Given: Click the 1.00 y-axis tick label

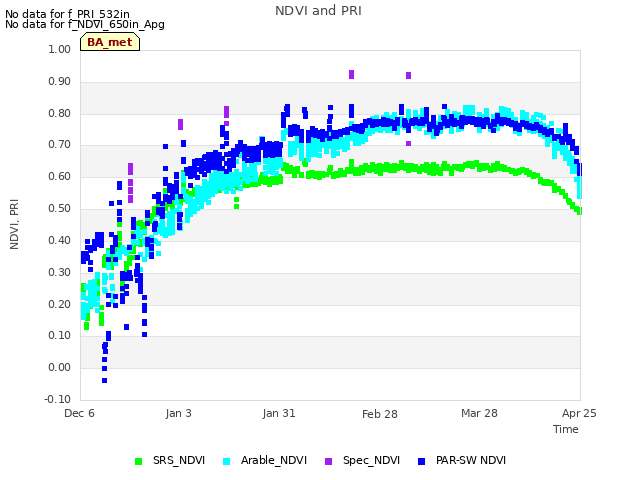Looking at the screenshot, I should click(x=60, y=49).
